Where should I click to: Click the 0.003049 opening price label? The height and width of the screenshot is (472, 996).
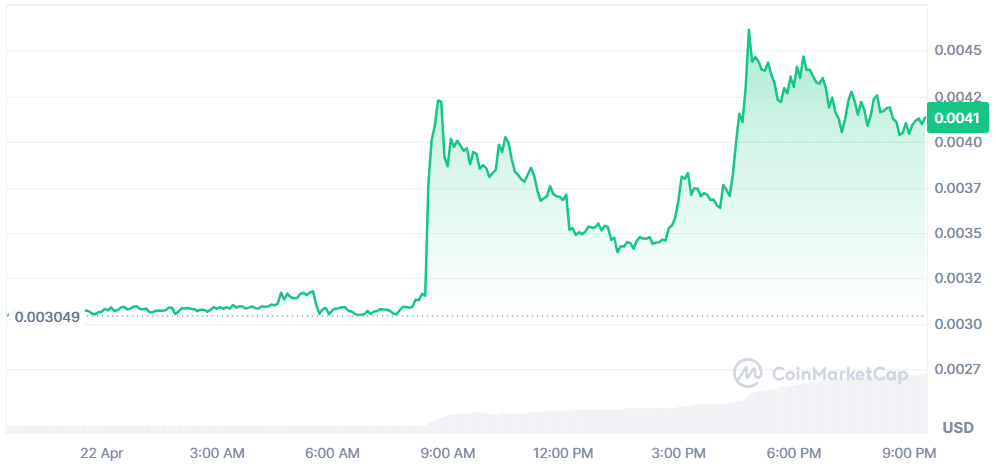[46, 317]
